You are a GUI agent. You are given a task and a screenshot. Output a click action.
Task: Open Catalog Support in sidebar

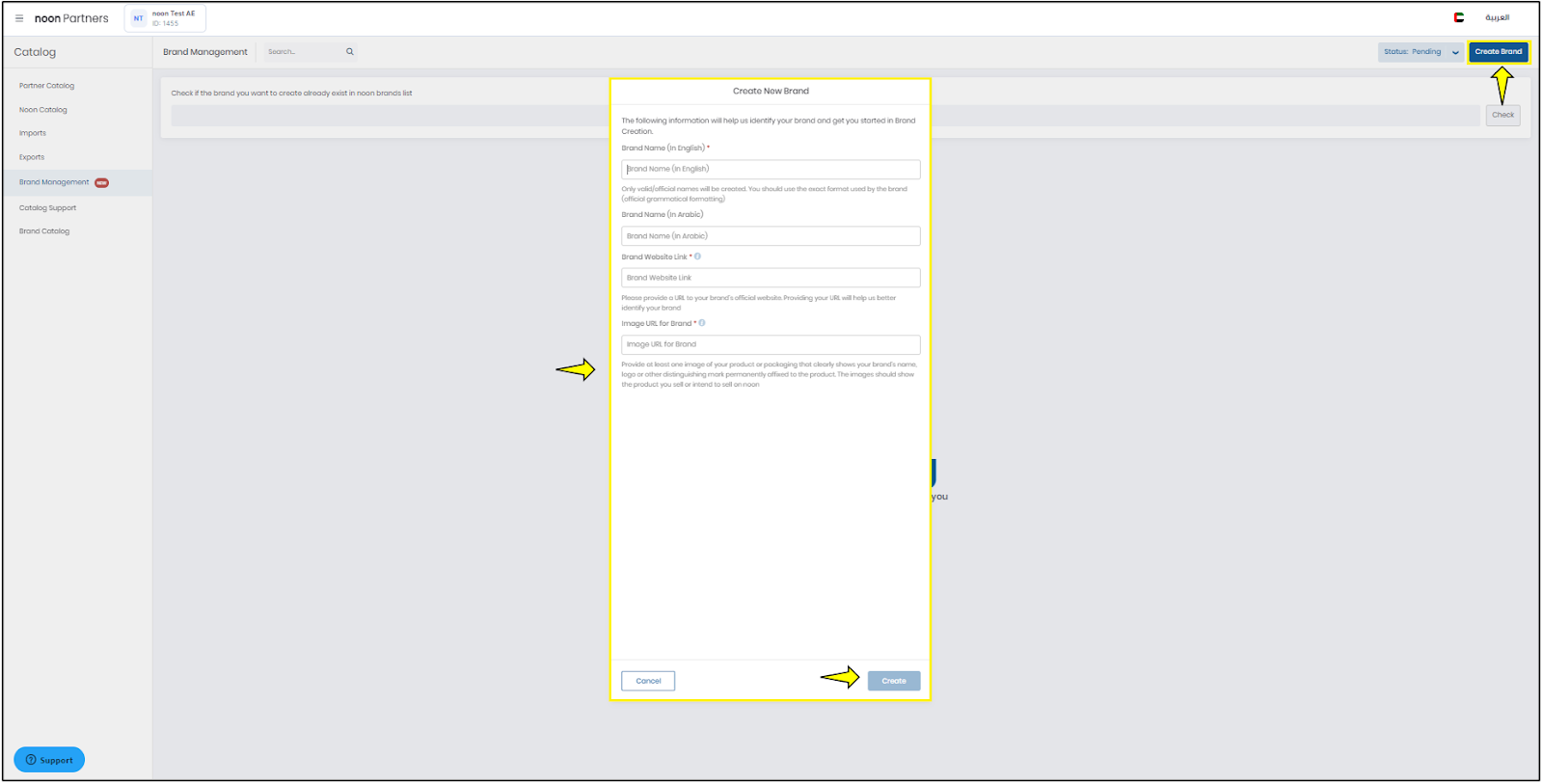[47, 208]
